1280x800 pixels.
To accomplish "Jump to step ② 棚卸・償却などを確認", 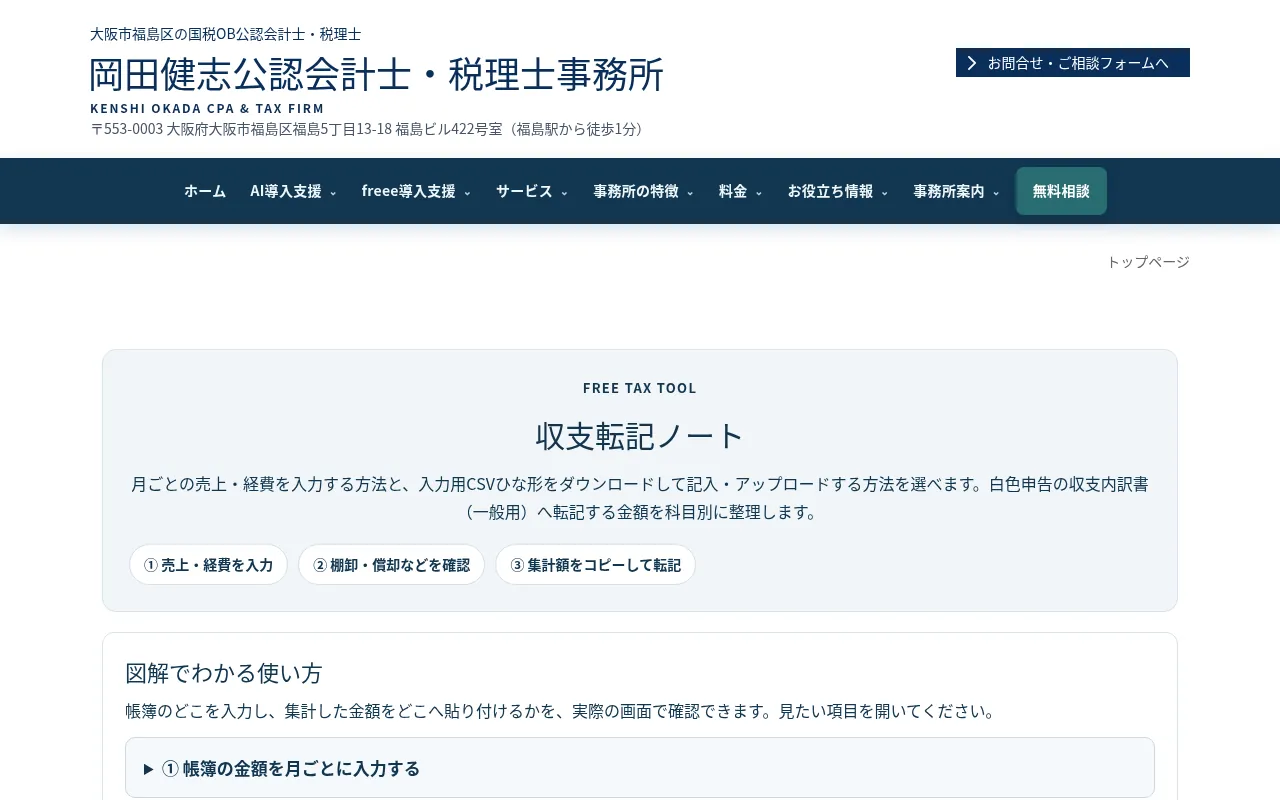I will pos(391,565).
